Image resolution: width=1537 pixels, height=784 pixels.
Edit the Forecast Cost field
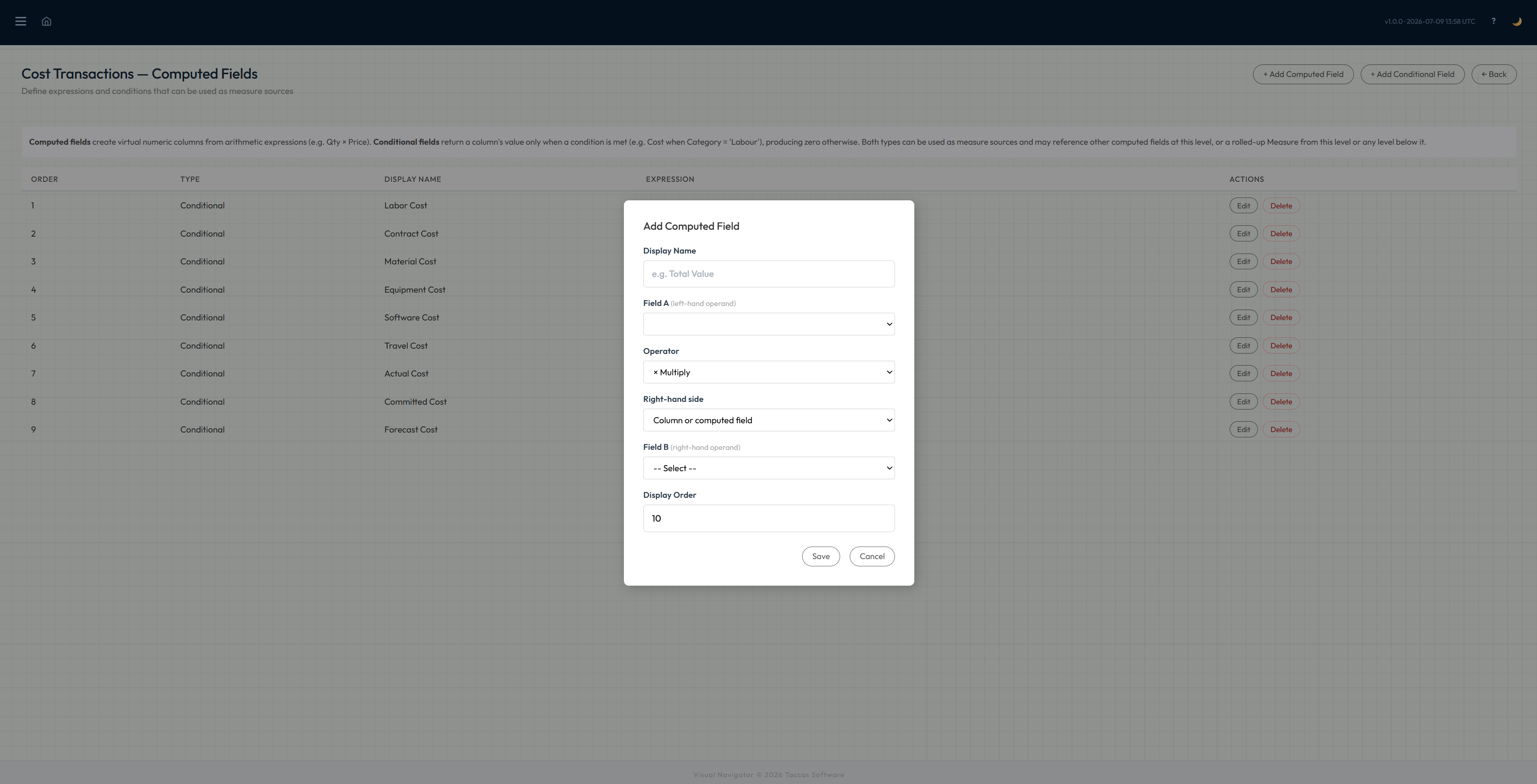(x=1243, y=430)
